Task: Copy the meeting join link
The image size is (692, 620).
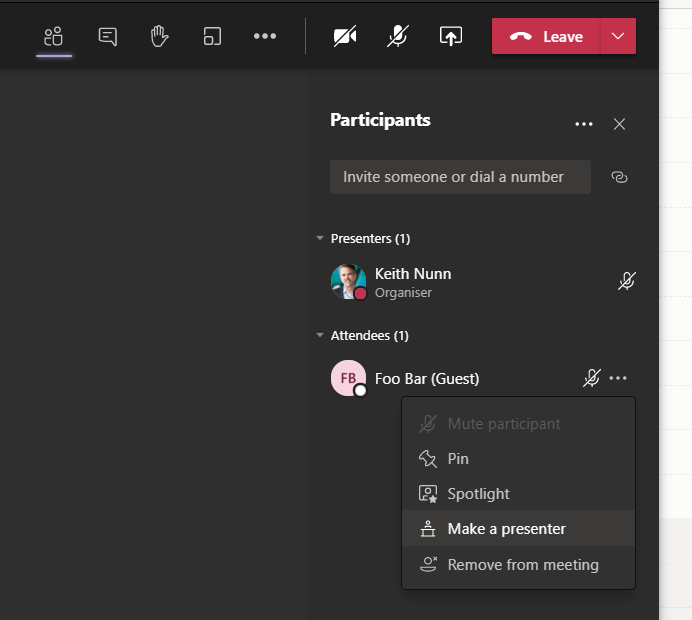Action: click(619, 177)
